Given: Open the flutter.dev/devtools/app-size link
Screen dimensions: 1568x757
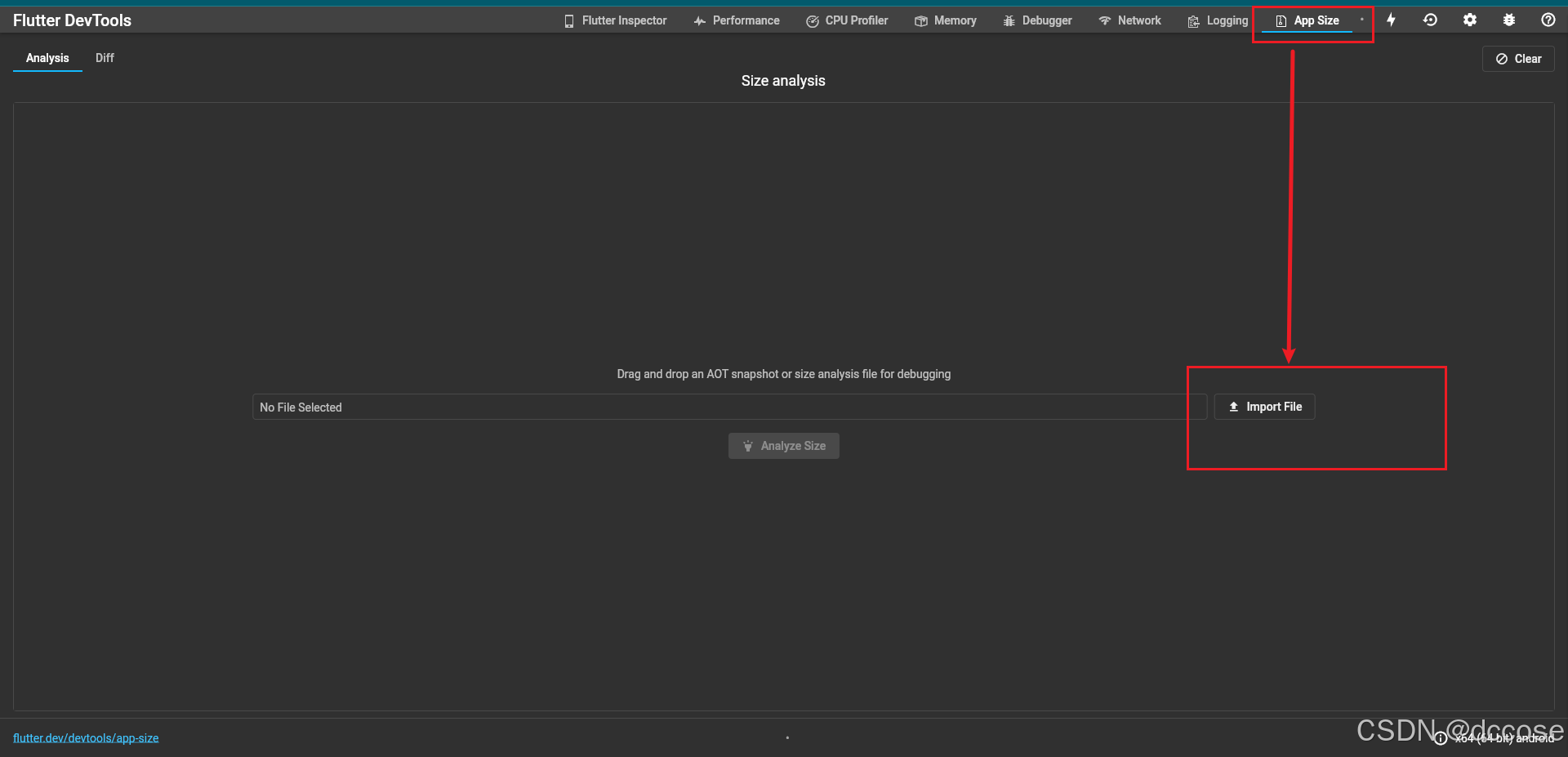Looking at the screenshot, I should coord(86,738).
